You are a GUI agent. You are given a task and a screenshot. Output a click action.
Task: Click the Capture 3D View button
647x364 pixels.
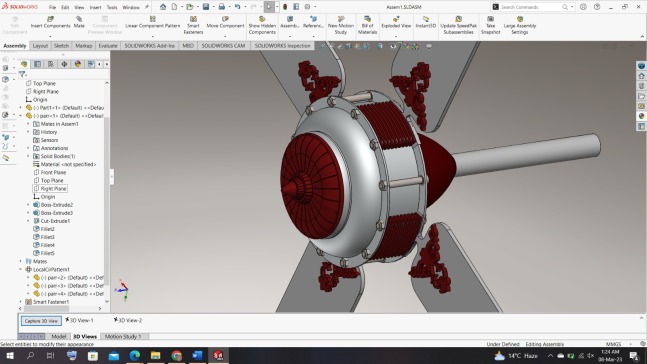tap(41, 321)
